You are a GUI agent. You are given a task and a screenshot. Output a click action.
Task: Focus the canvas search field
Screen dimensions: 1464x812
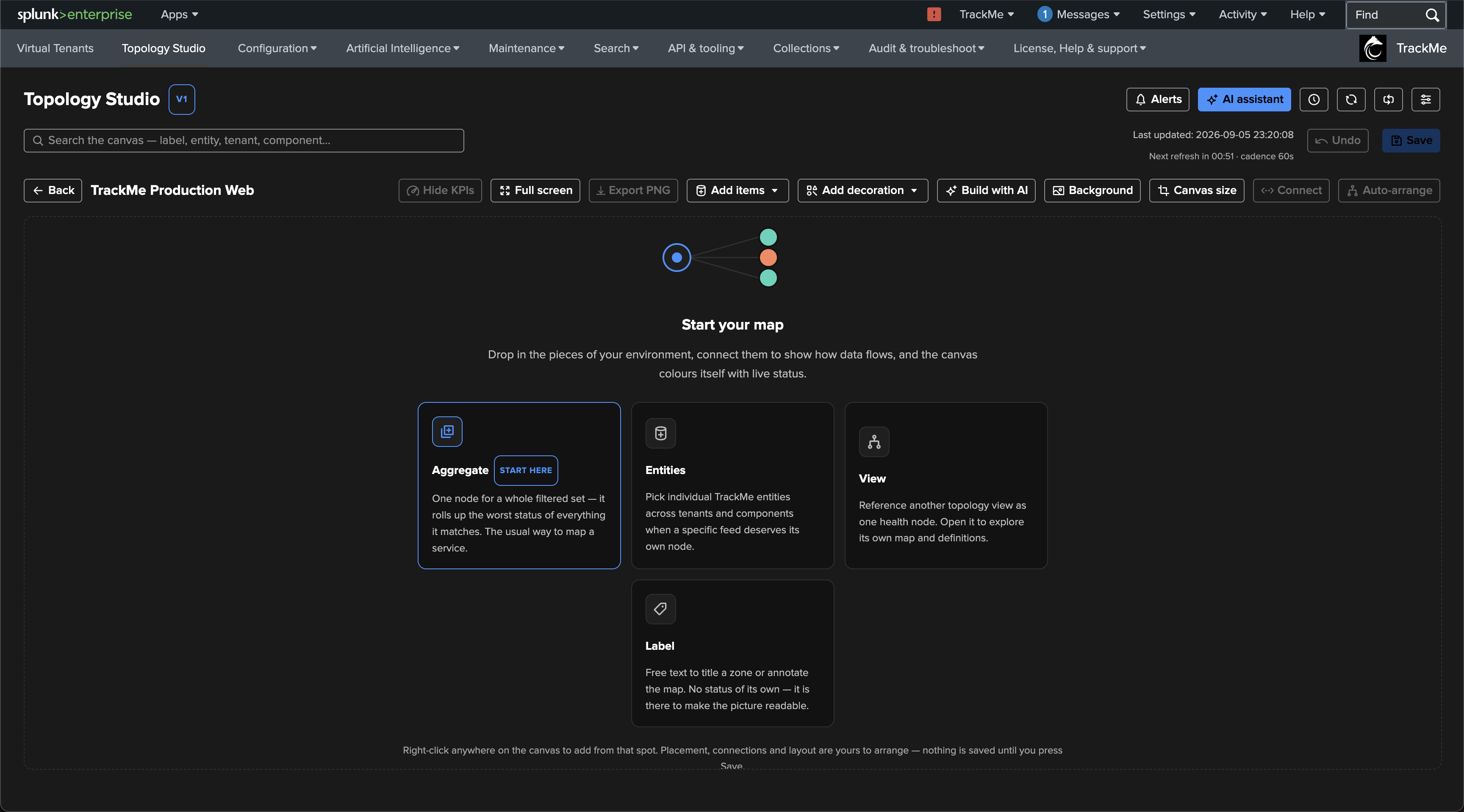244,140
